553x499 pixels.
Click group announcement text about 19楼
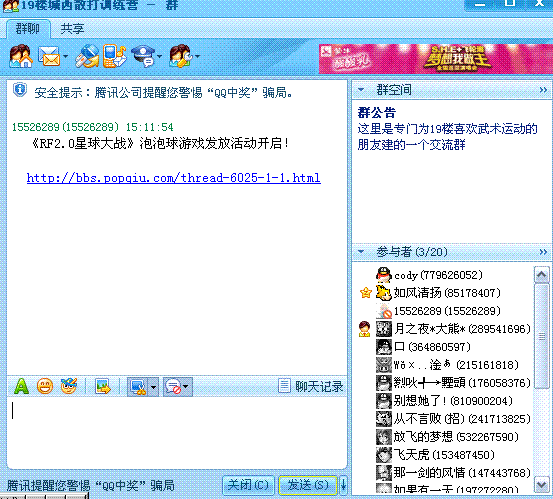(x=447, y=137)
